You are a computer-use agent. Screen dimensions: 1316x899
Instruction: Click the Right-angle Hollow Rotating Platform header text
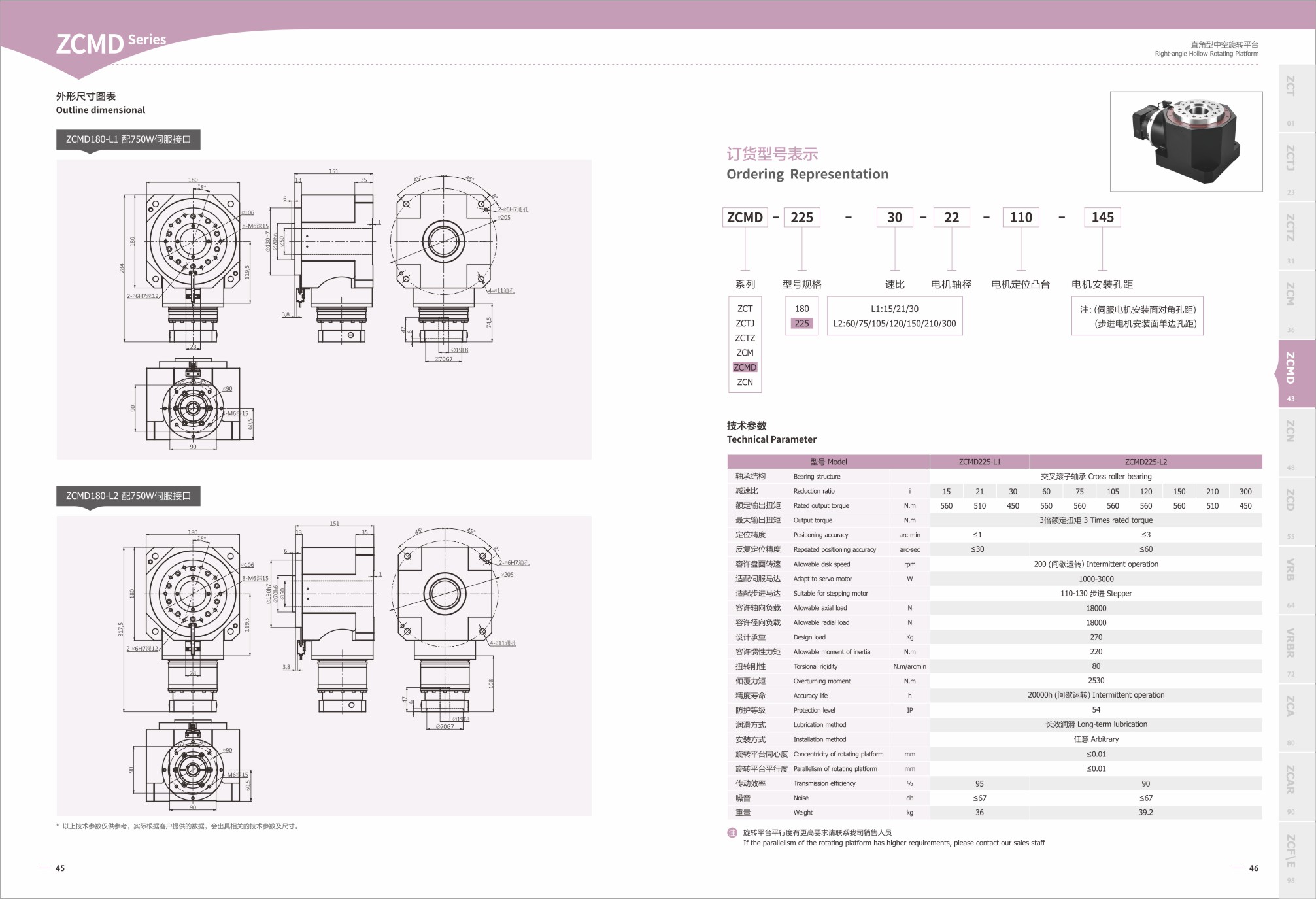point(1206,54)
